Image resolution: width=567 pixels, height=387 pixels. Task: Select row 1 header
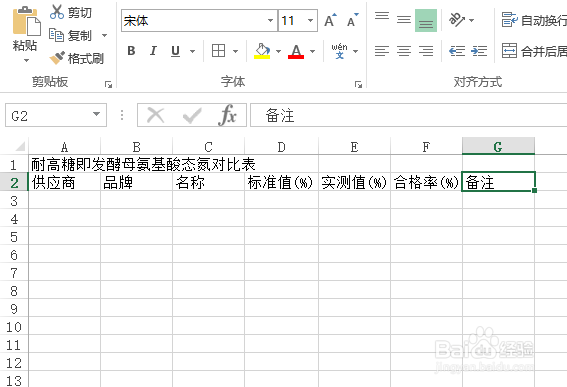tap(14, 165)
